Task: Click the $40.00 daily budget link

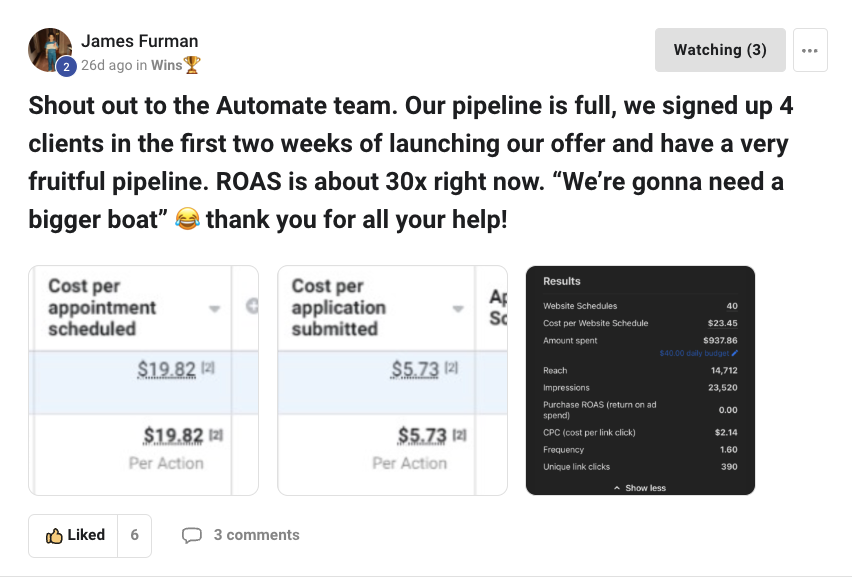Action: coord(692,353)
